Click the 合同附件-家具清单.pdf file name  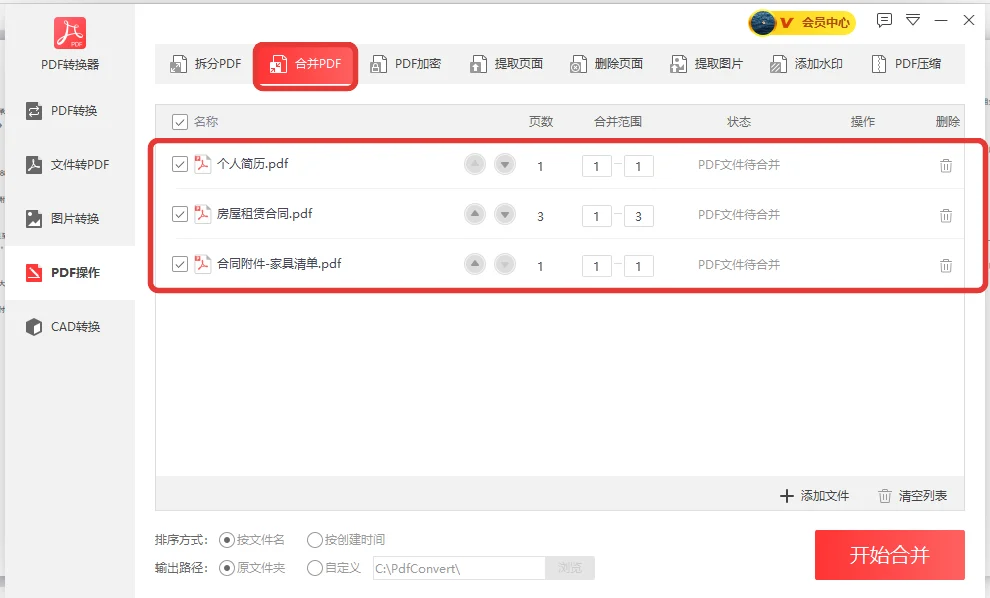tap(279, 264)
